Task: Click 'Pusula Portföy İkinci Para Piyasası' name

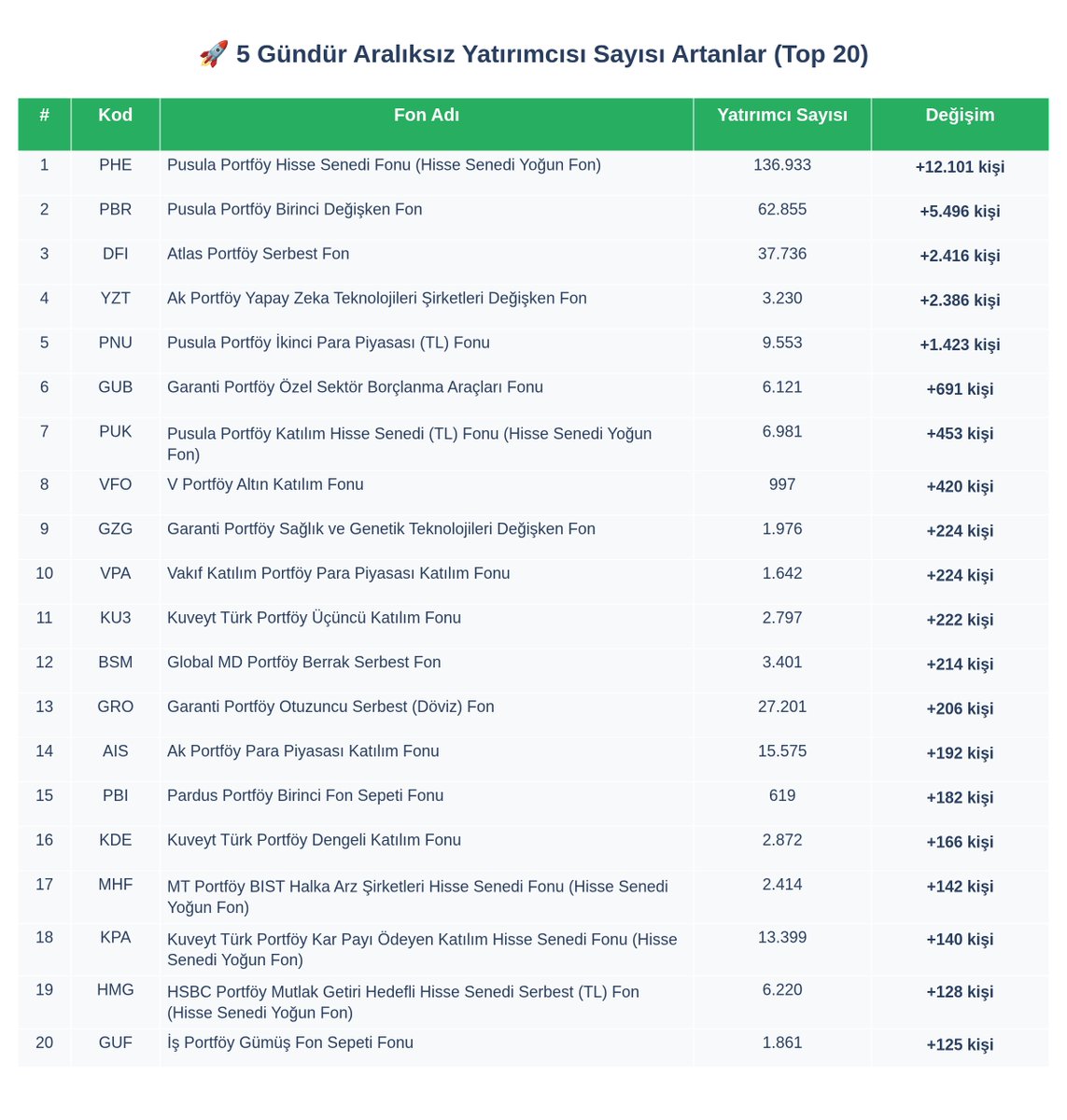Action: click(329, 343)
